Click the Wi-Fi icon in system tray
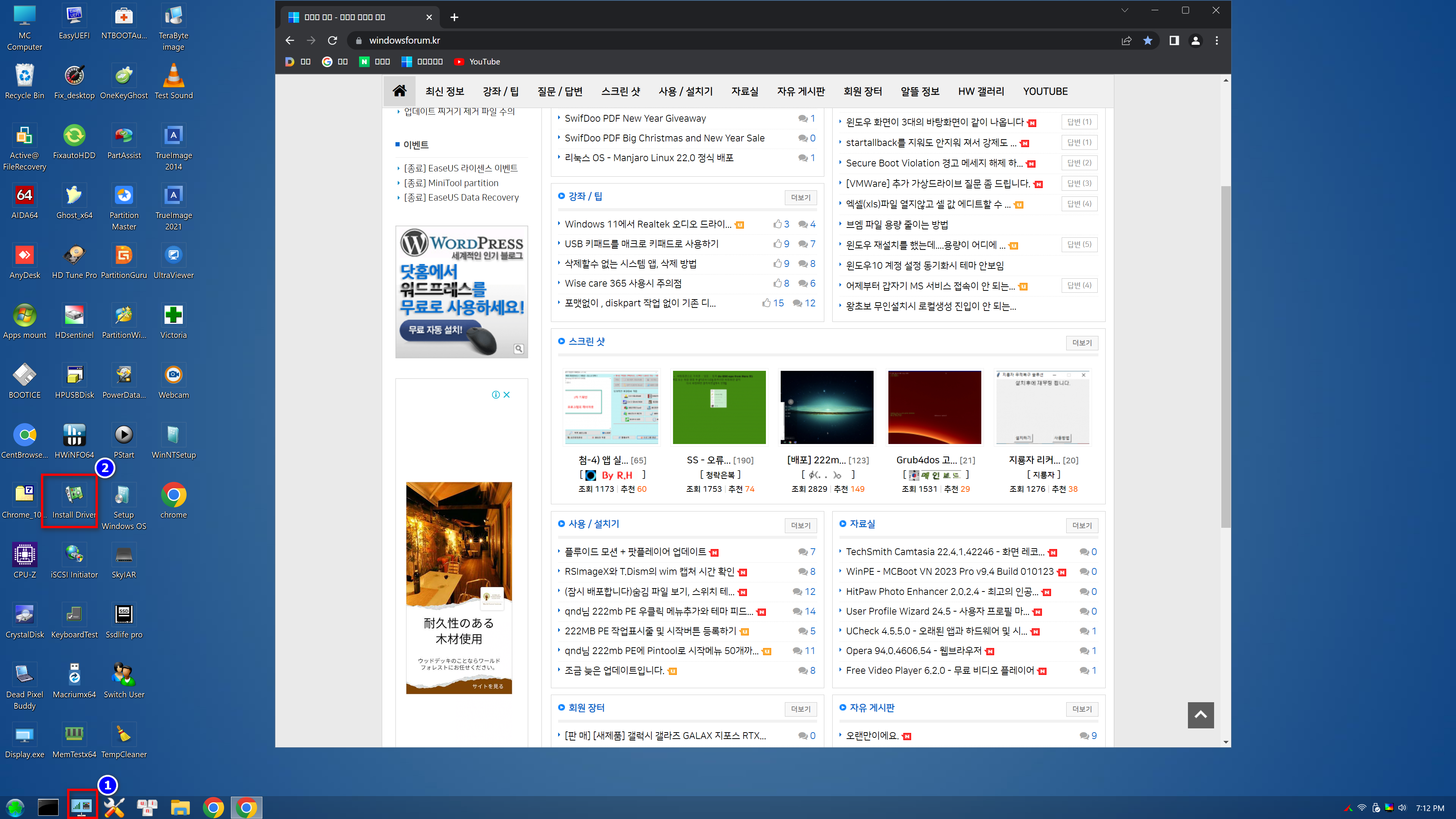Image resolution: width=1456 pixels, height=819 pixels. 1362,808
